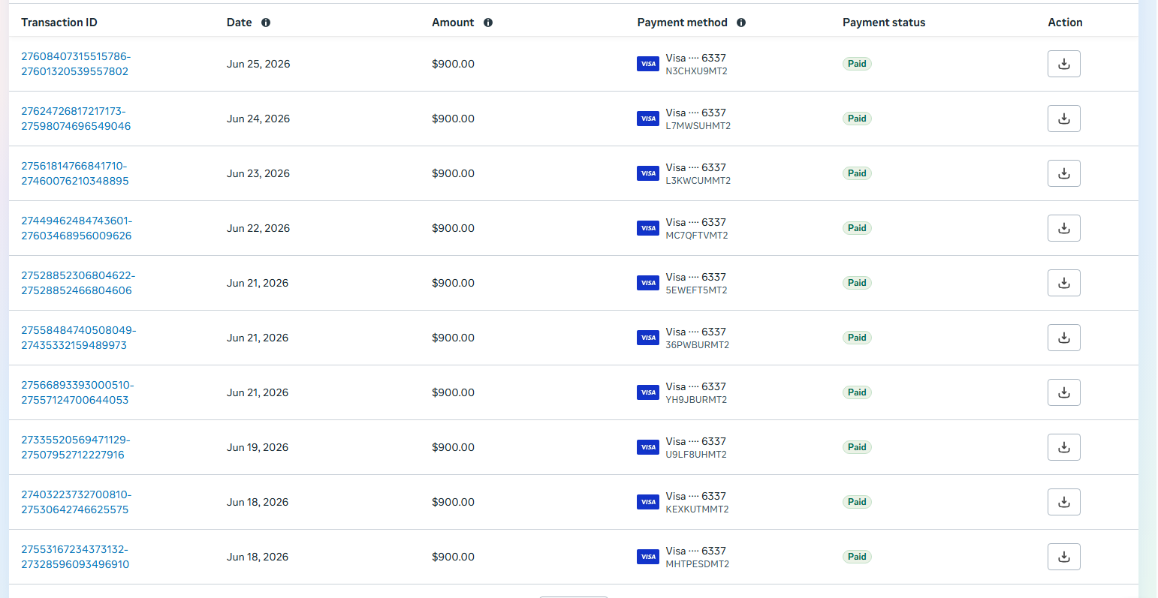
Task: Click the Amount column header
Action: (x=453, y=22)
